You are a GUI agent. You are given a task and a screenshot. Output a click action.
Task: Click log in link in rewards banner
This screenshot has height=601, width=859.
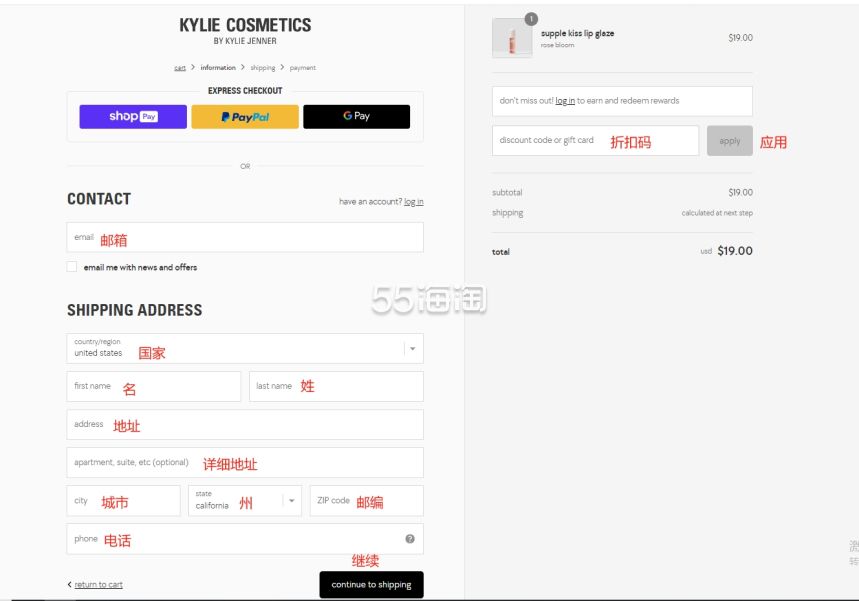(x=565, y=101)
